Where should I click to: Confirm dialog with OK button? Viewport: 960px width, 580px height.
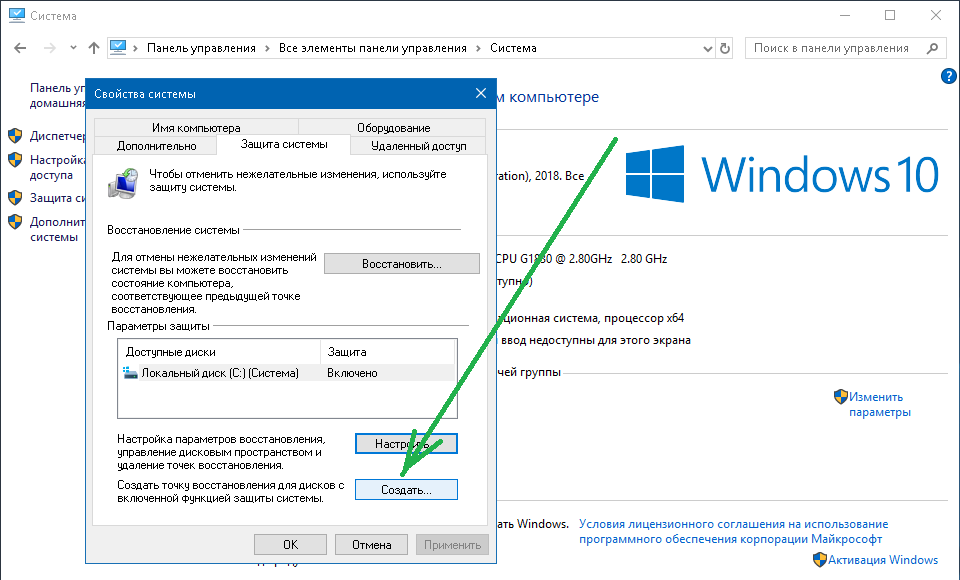(290, 544)
